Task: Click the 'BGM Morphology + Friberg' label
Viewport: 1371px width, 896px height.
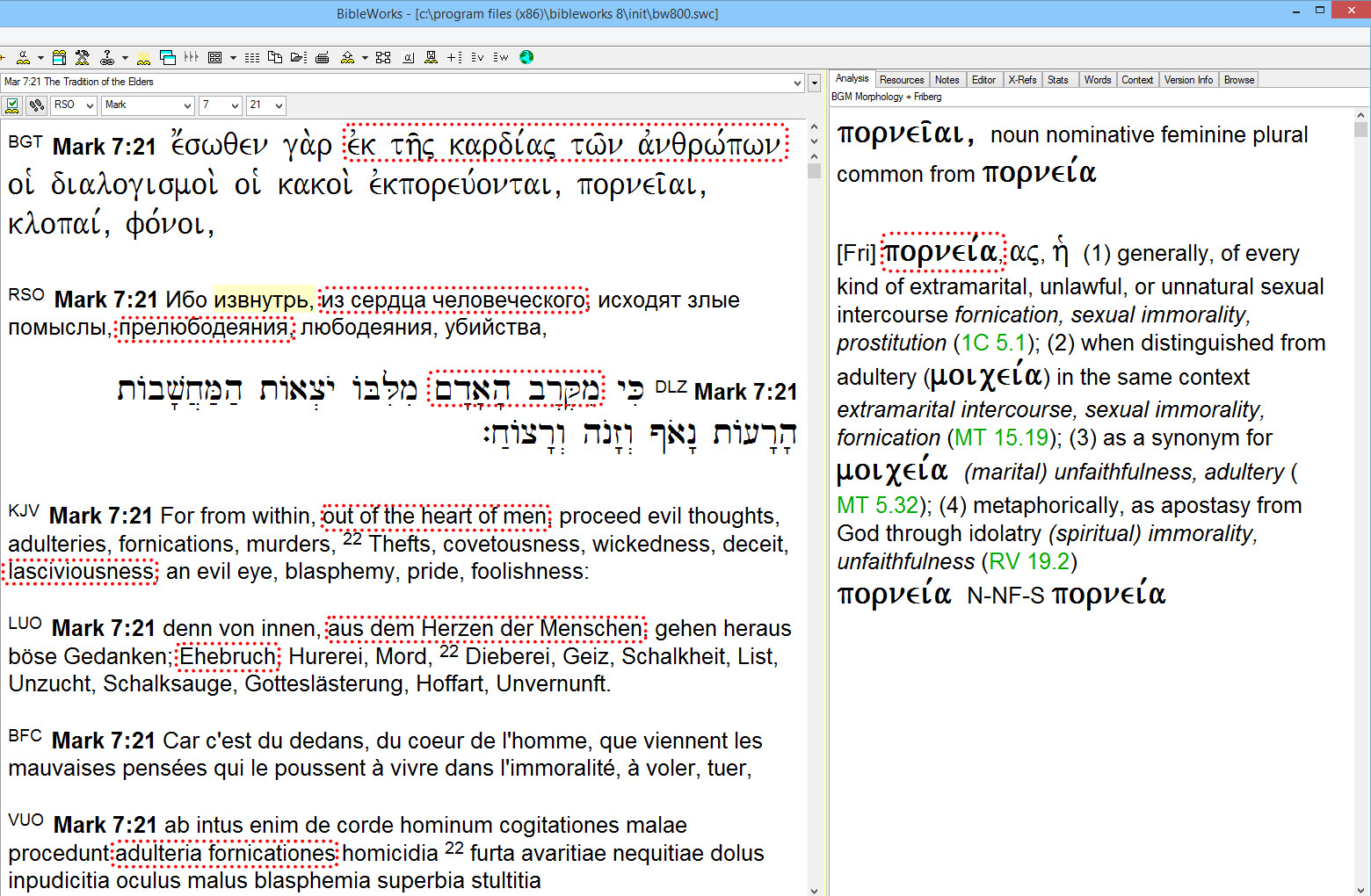Action: coord(886,97)
